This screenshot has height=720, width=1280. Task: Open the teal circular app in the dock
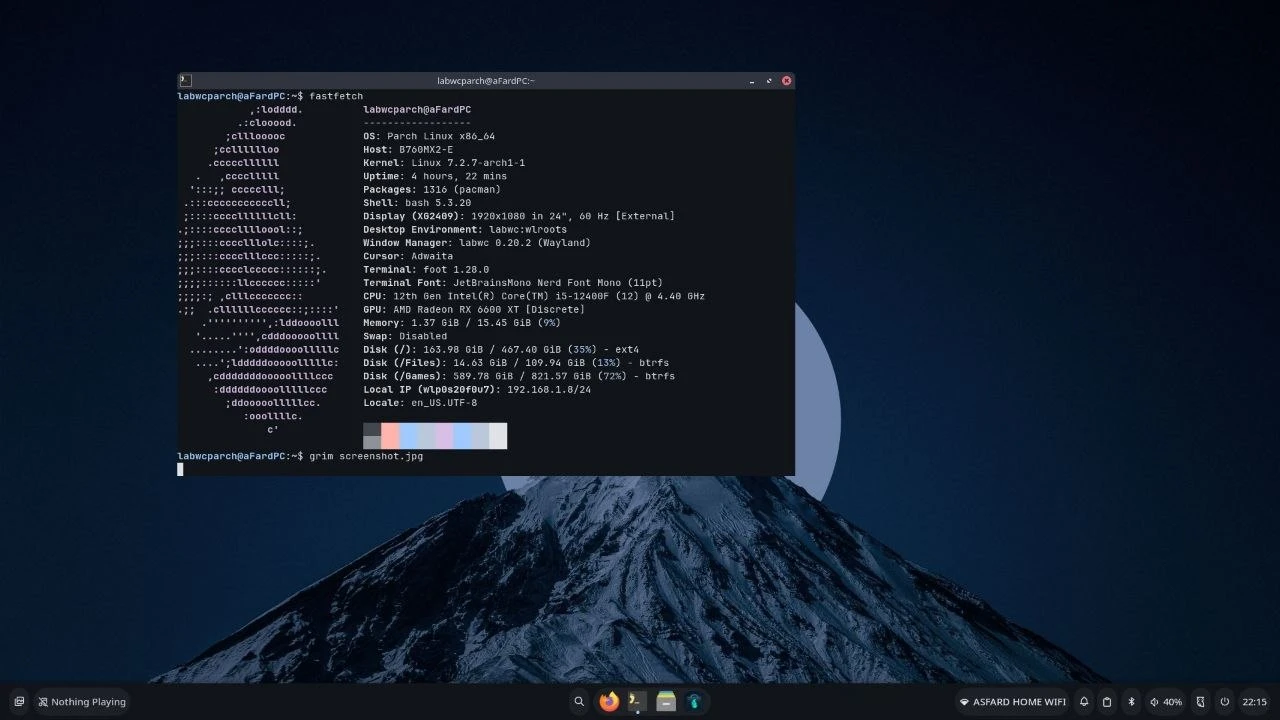coord(695,702)
